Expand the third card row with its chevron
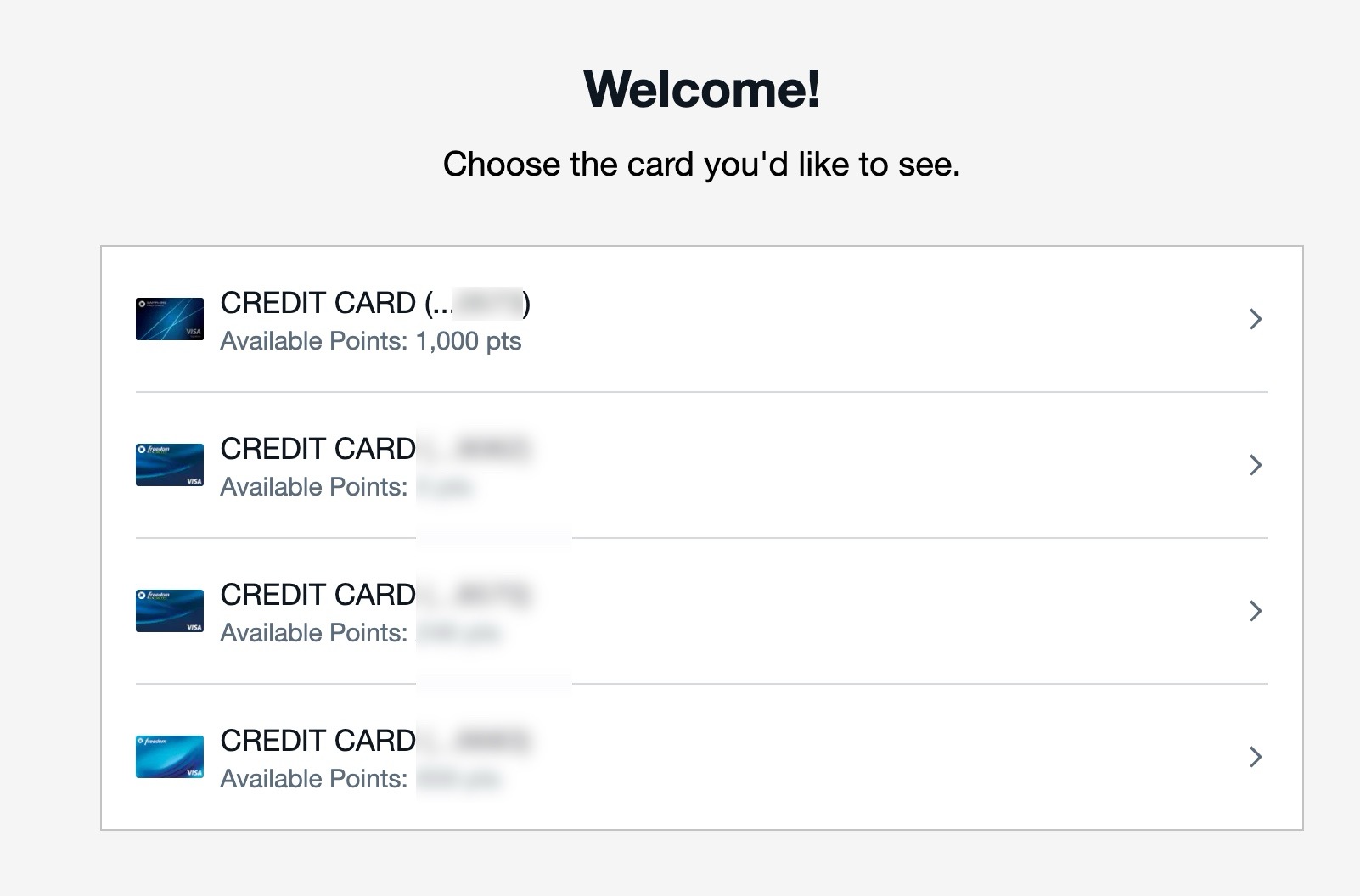 (1254, 611)
